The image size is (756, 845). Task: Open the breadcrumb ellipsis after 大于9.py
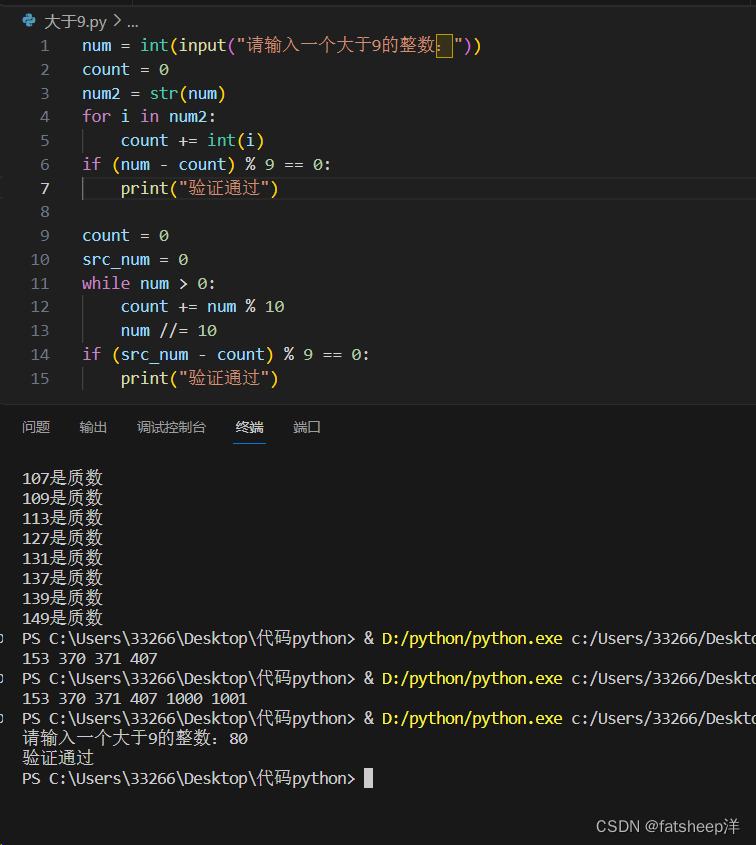pos(133,23)
